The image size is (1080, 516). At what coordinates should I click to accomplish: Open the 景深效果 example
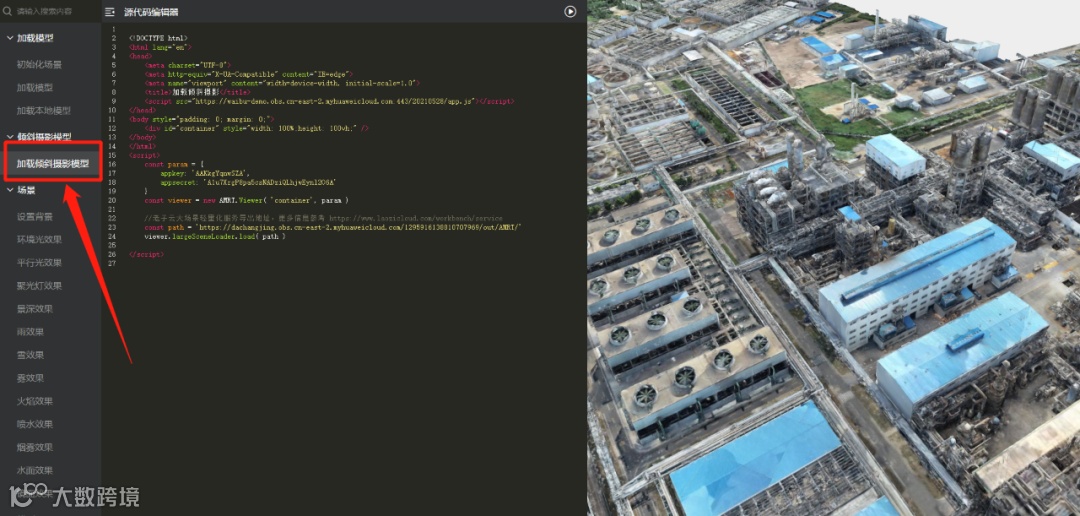pos(35,309)
